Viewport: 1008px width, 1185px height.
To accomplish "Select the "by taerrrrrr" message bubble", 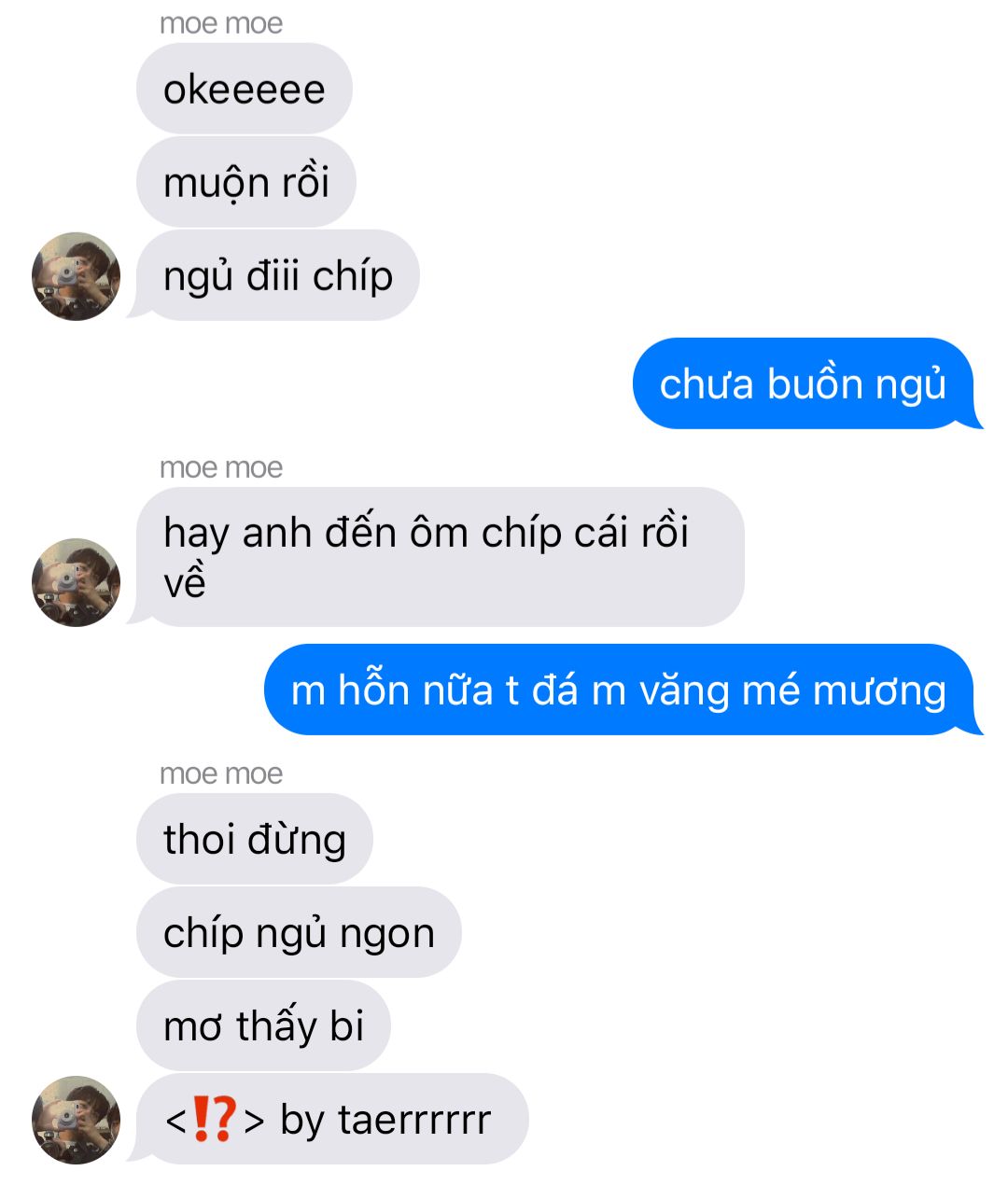I will pyautogui.click(x=331, y=1119).
